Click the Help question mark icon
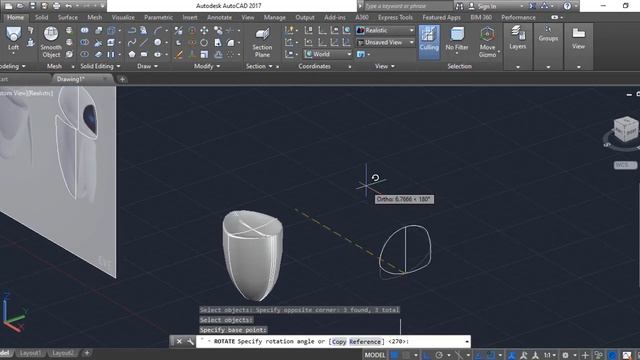Screen dimensions: 640x360 [x=567, y=6]
